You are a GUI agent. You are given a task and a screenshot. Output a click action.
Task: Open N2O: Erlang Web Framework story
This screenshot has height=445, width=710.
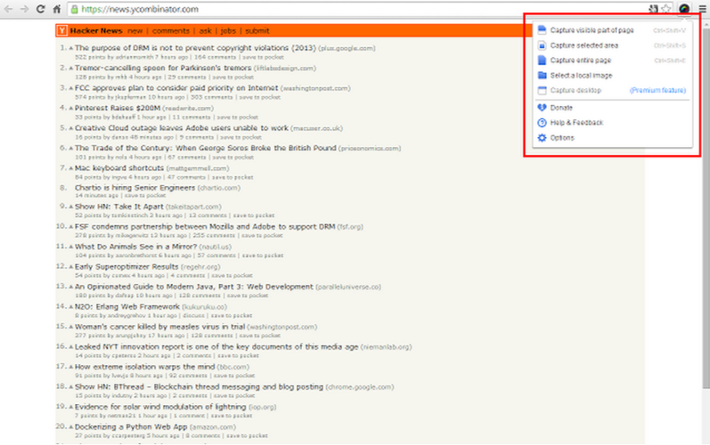point(127,306)
